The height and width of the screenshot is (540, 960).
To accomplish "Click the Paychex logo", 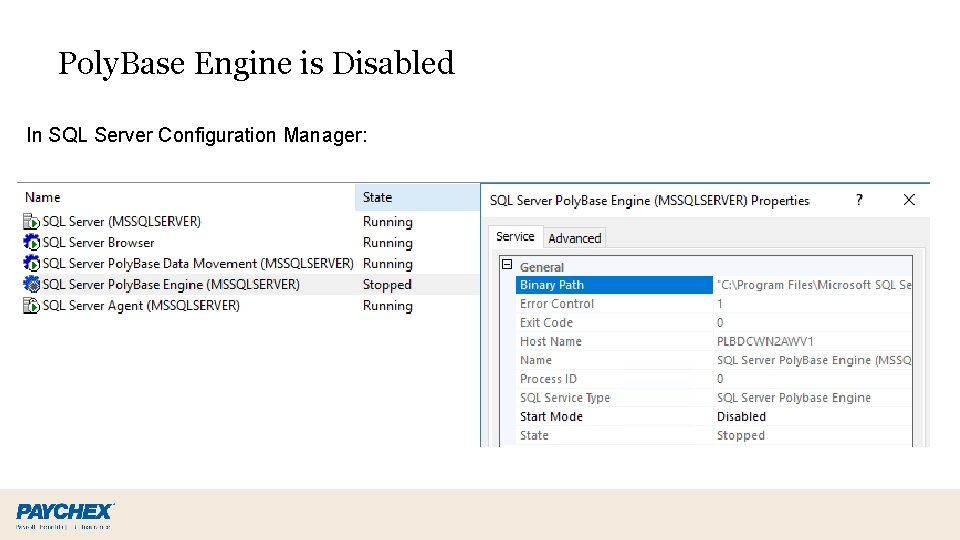I will pos(64,516).
